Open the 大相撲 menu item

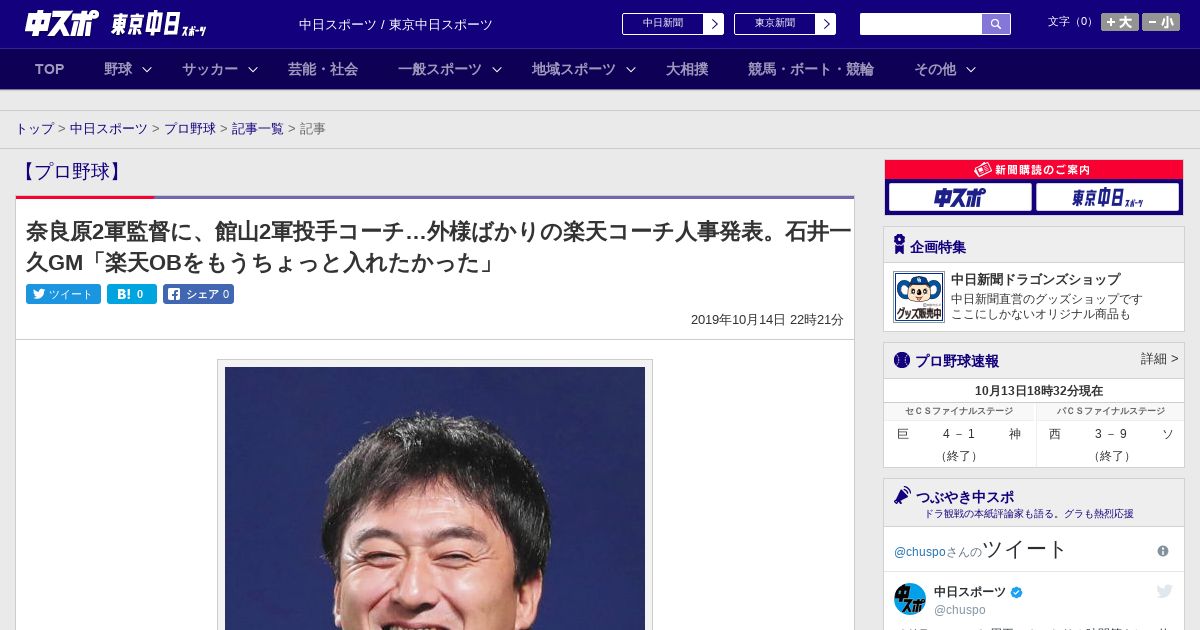tap(687, 69)
